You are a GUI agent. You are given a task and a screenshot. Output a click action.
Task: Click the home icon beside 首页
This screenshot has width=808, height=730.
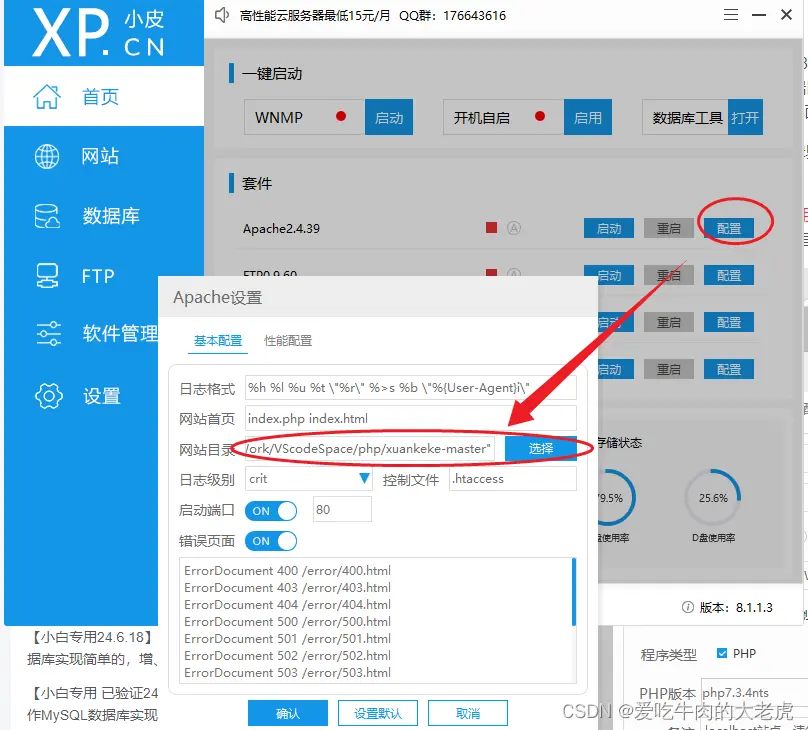[47, 96]
